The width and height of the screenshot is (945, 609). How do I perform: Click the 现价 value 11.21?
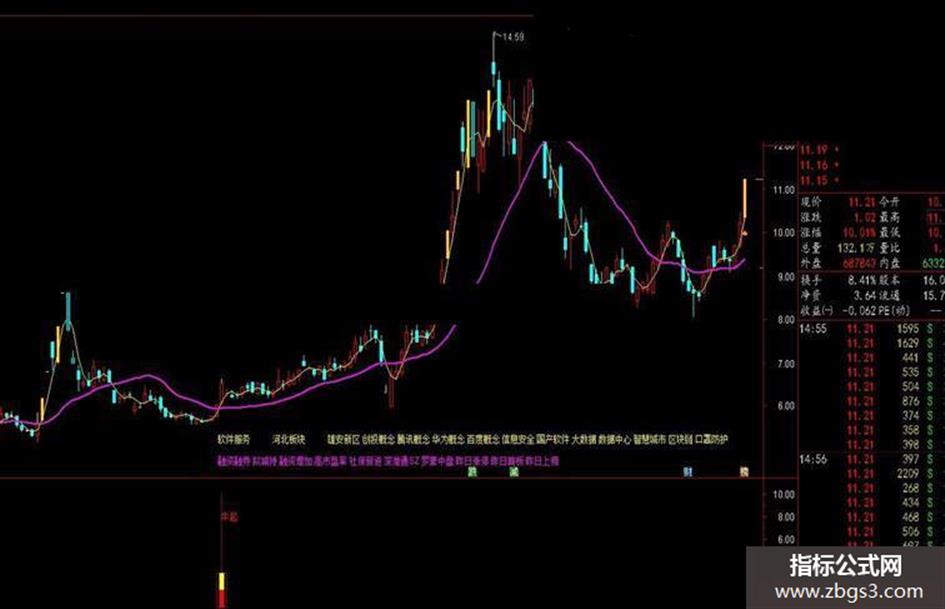coord(861,202)
